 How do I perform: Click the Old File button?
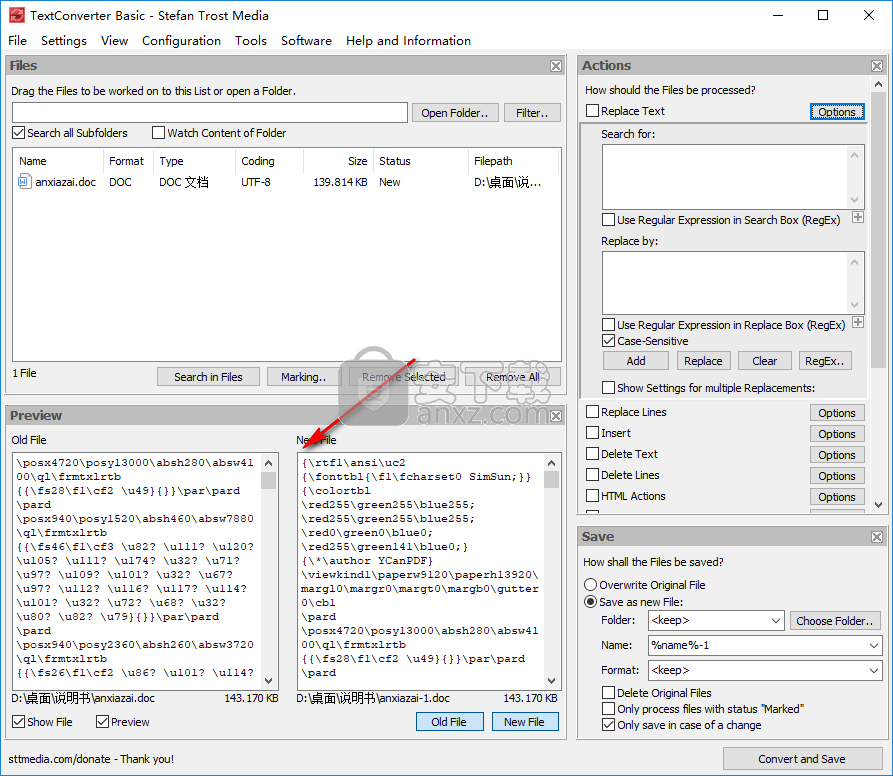[x=449, y=722]
